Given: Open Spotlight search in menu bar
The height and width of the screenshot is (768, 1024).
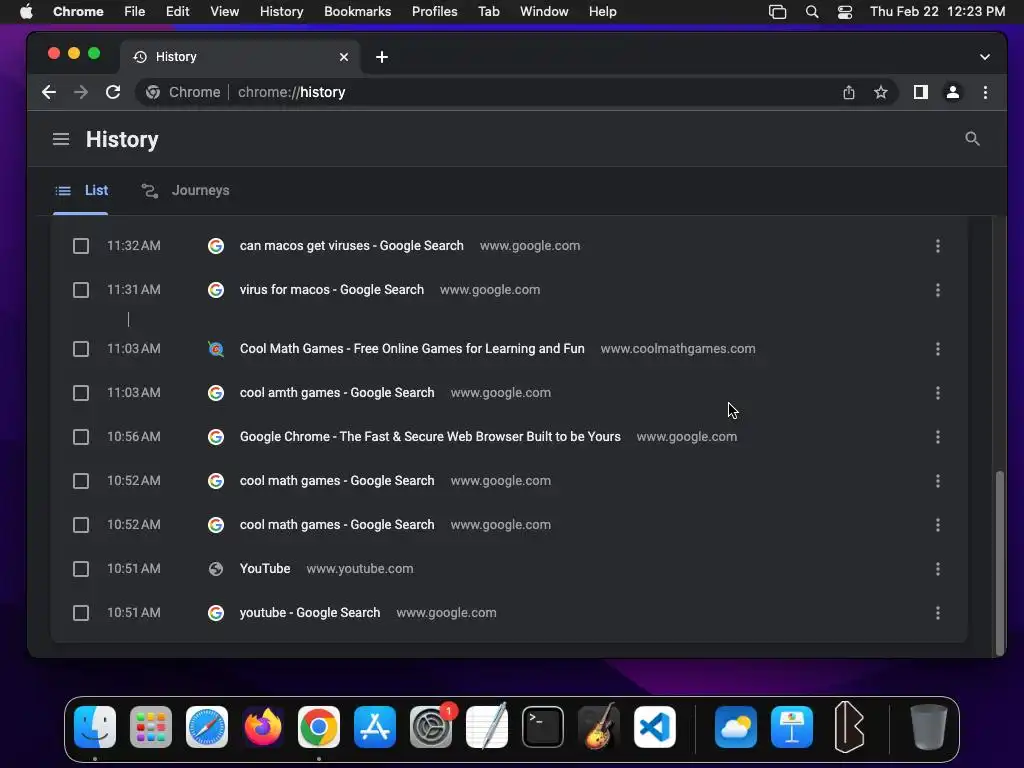Looking at the screenshot, I should point(812,12).
